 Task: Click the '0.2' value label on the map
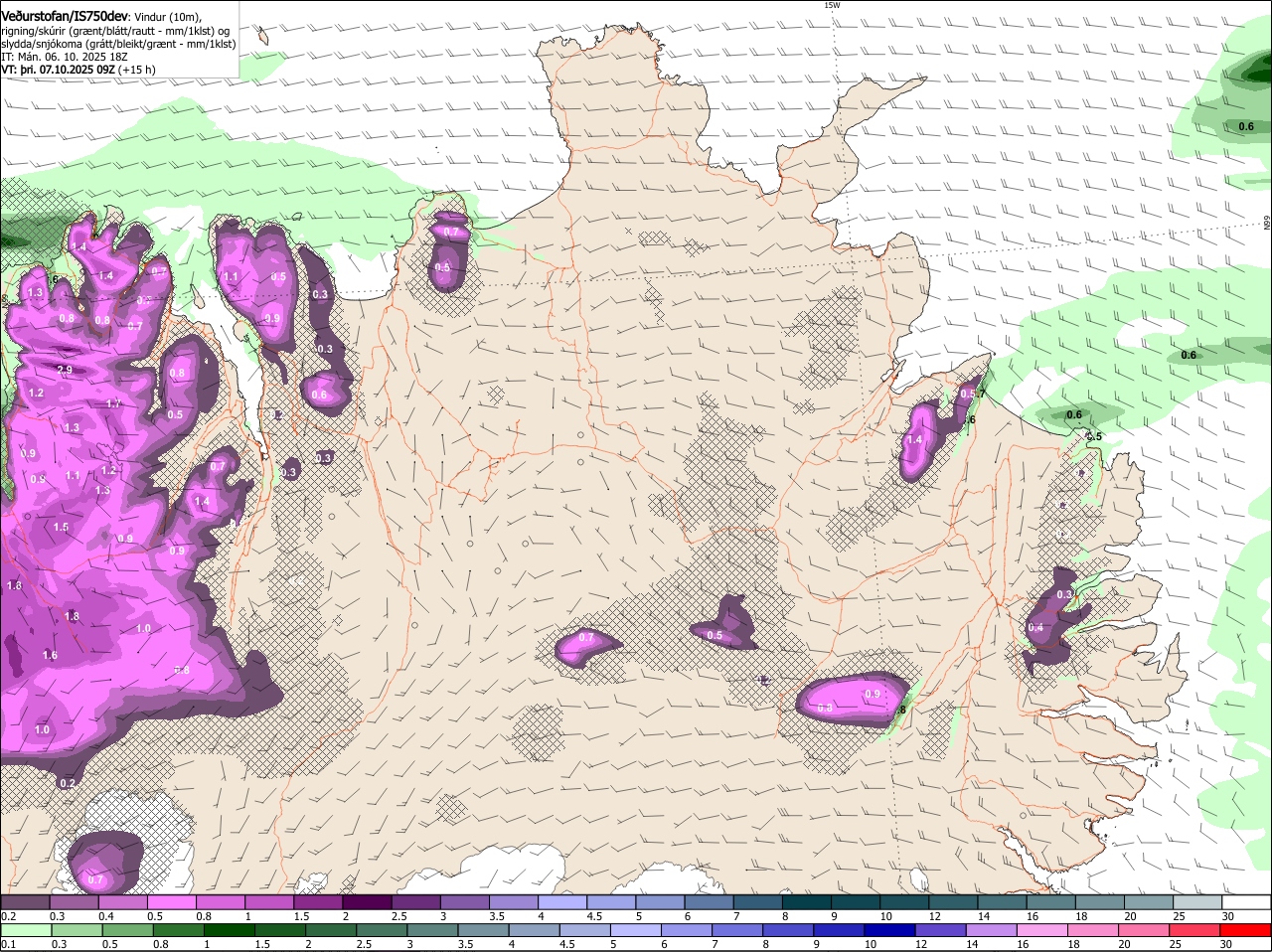pos(68,783)
